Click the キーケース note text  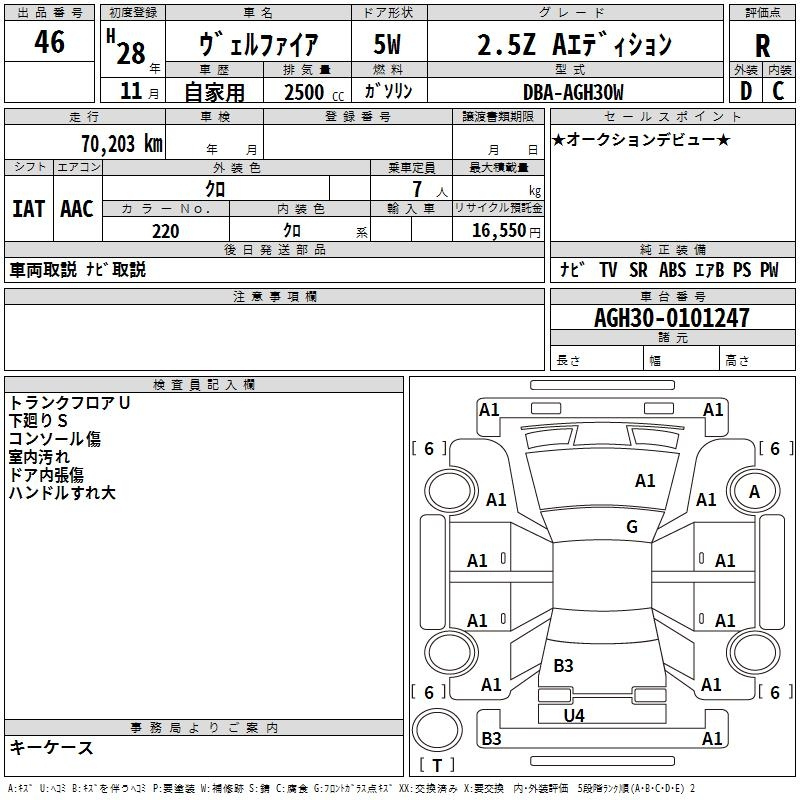[x=52, y=747]
